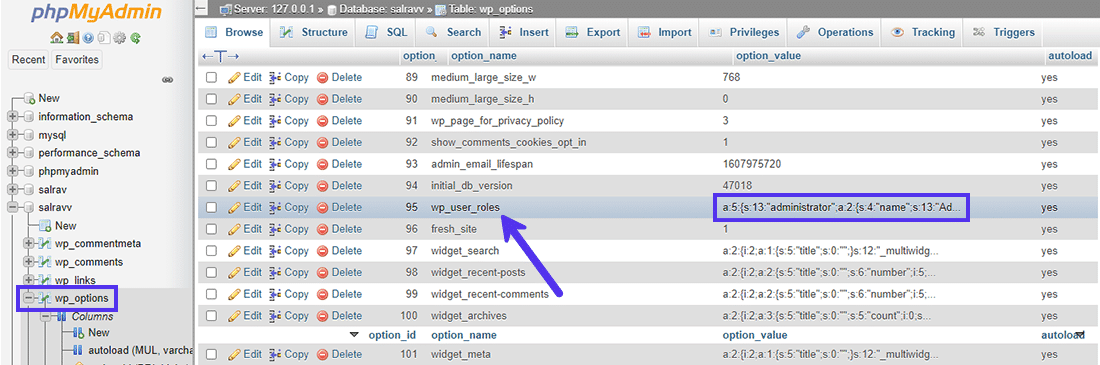The image size is (1100, 365).
Task: Switch to the Triggers tab
Action: (x=1003, y=32)
